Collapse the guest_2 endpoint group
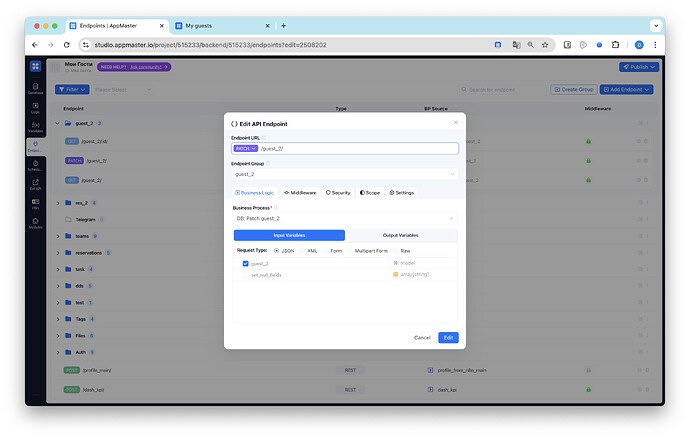This screenshot has width=690, height=438. click(x=57, y=124)
